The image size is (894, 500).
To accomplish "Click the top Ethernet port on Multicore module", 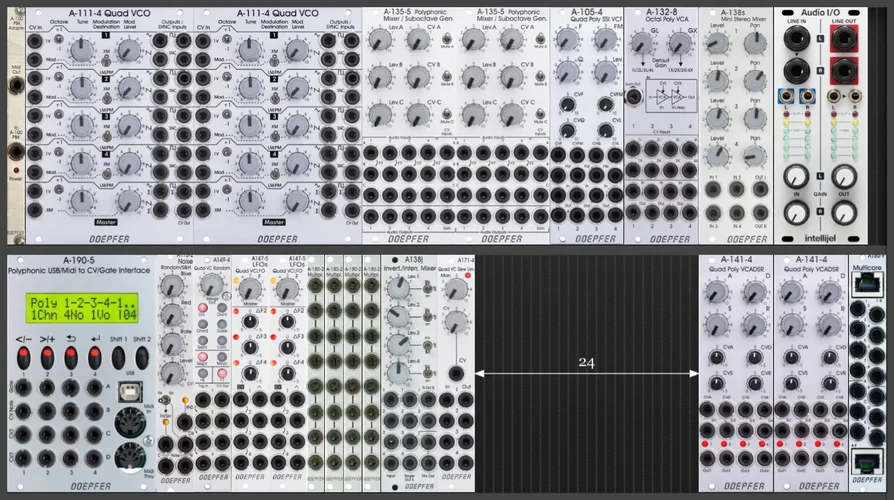I will (869, 284).
